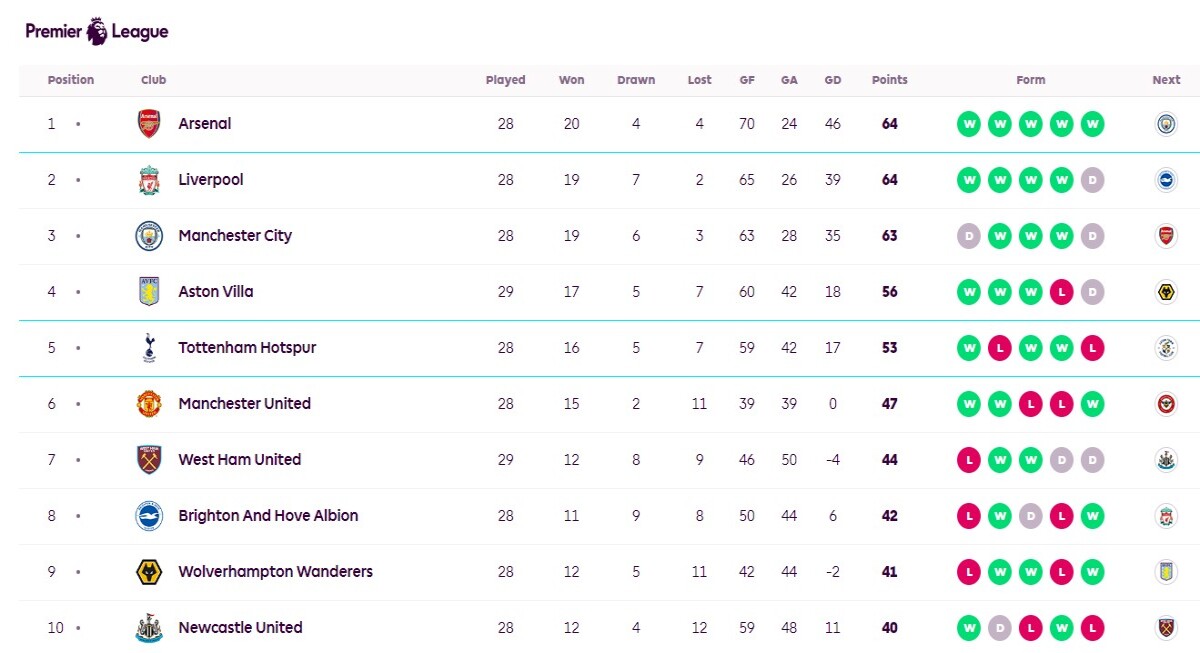Select the Aston Villa crest icon

(149, 292)
